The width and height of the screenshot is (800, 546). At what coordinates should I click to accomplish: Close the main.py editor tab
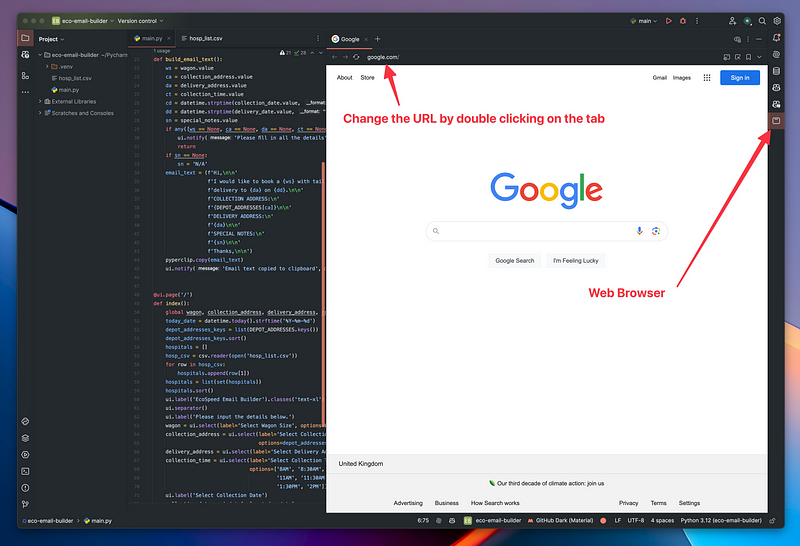[x=169, y=39]
